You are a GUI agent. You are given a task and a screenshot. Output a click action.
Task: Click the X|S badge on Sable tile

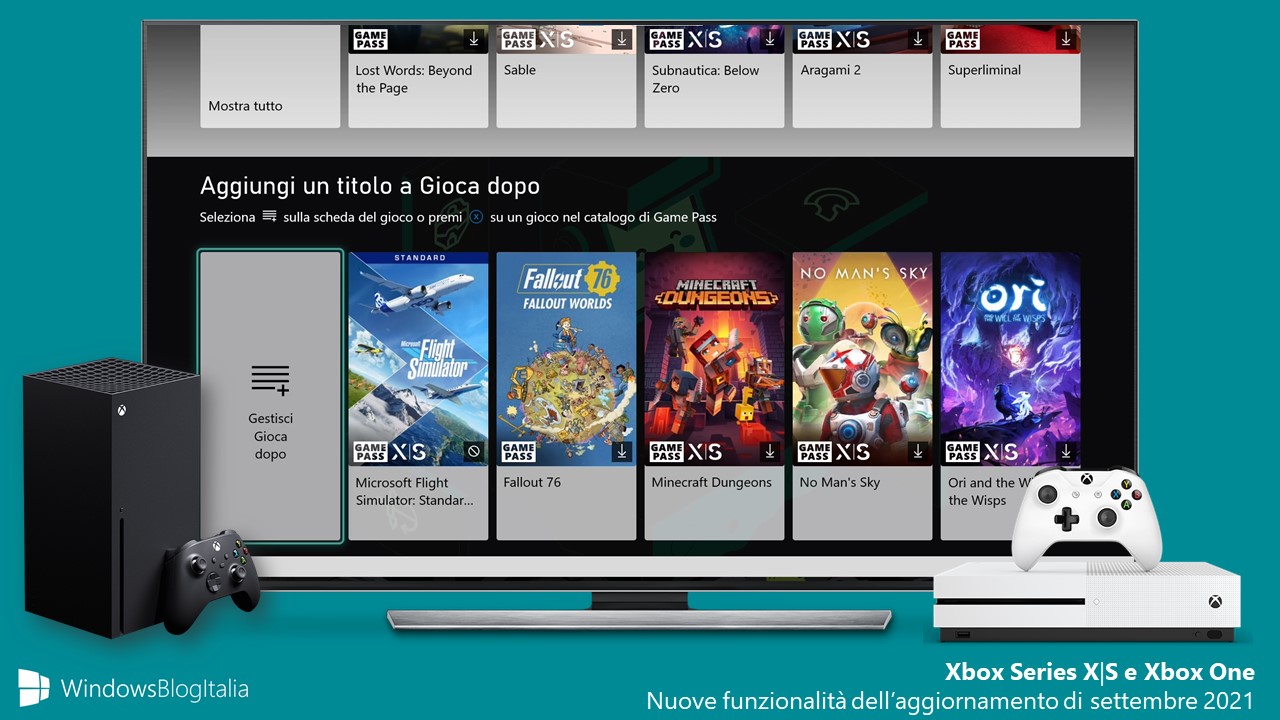(x=557, y=39)
